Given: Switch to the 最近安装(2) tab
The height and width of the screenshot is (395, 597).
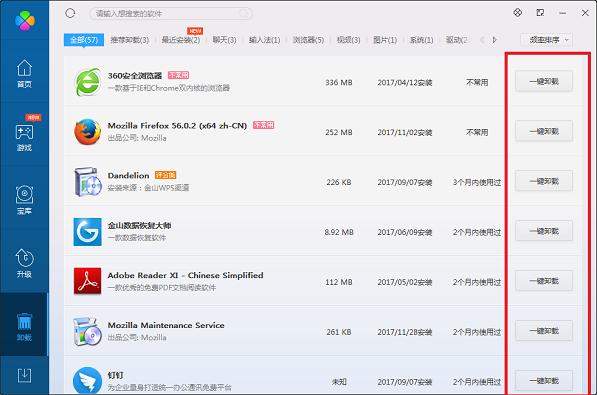Looking at the screenshot, I should click(x=181, y=40).
